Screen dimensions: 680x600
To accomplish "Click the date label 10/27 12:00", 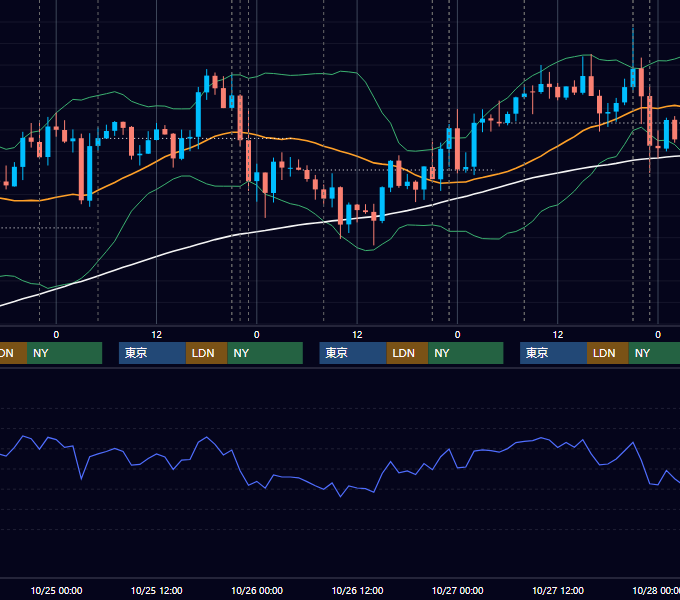I will point(558,590).
